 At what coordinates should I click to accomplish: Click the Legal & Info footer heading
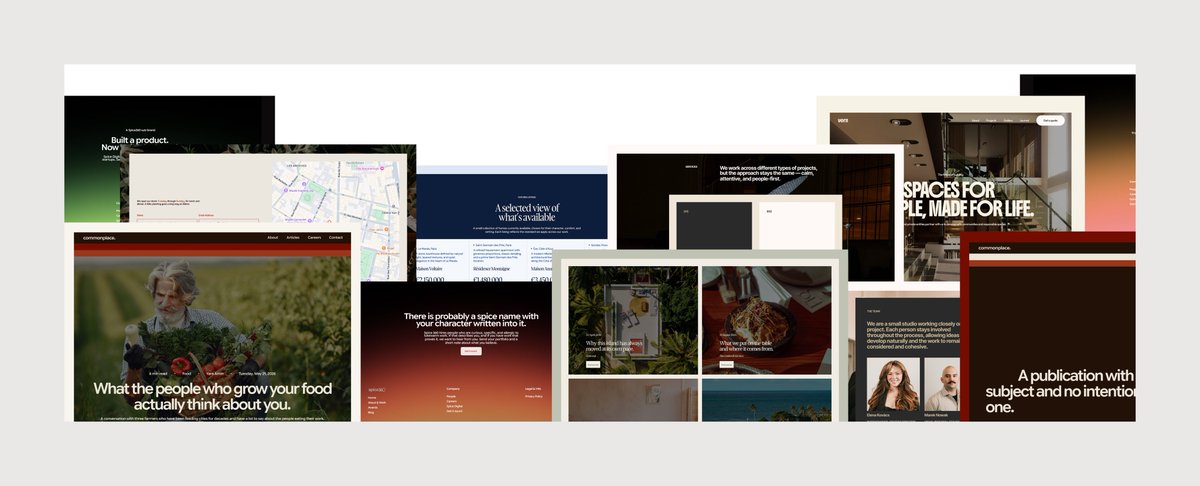533,388
